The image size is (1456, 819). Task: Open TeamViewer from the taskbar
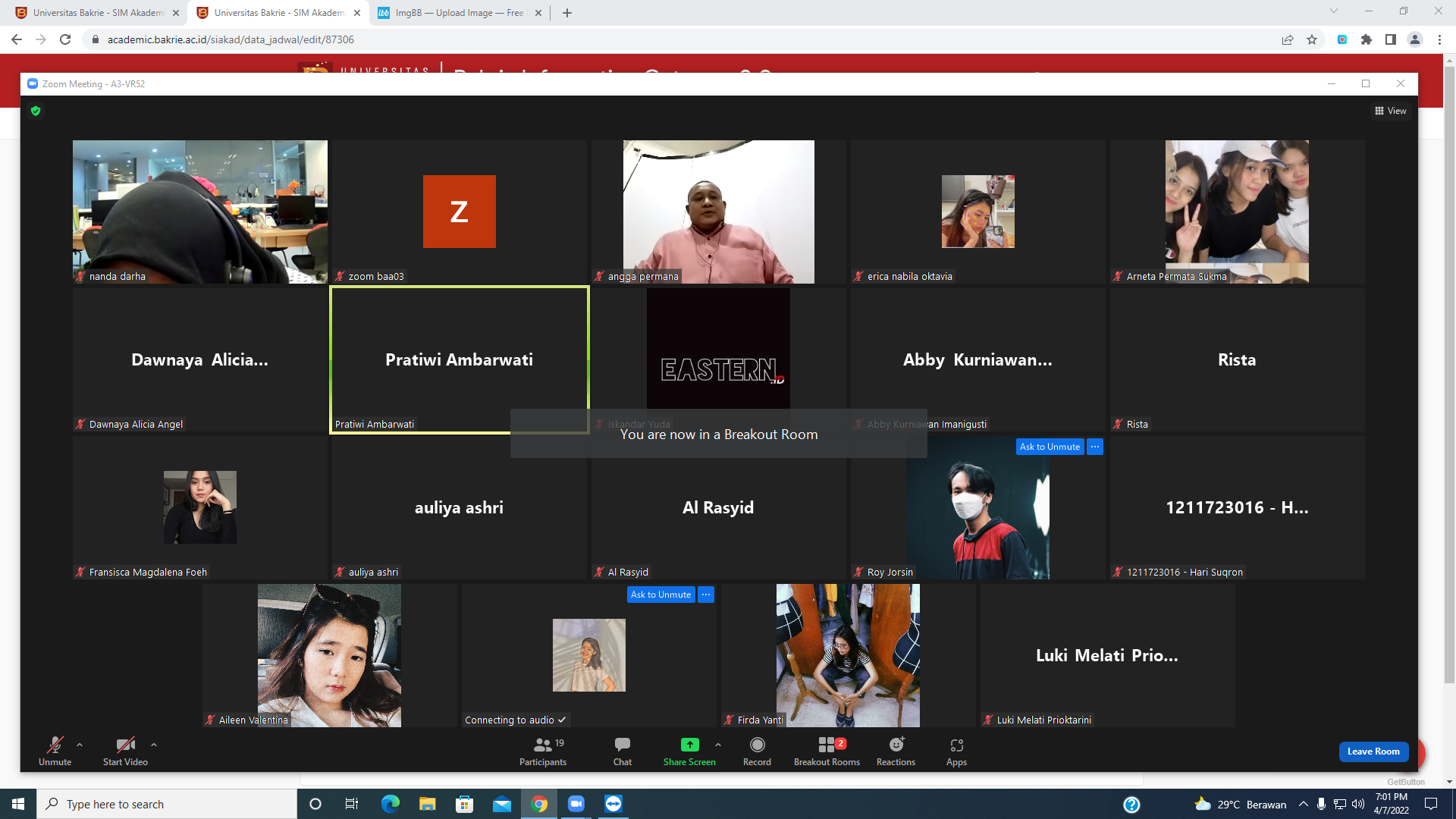point(613,804)
